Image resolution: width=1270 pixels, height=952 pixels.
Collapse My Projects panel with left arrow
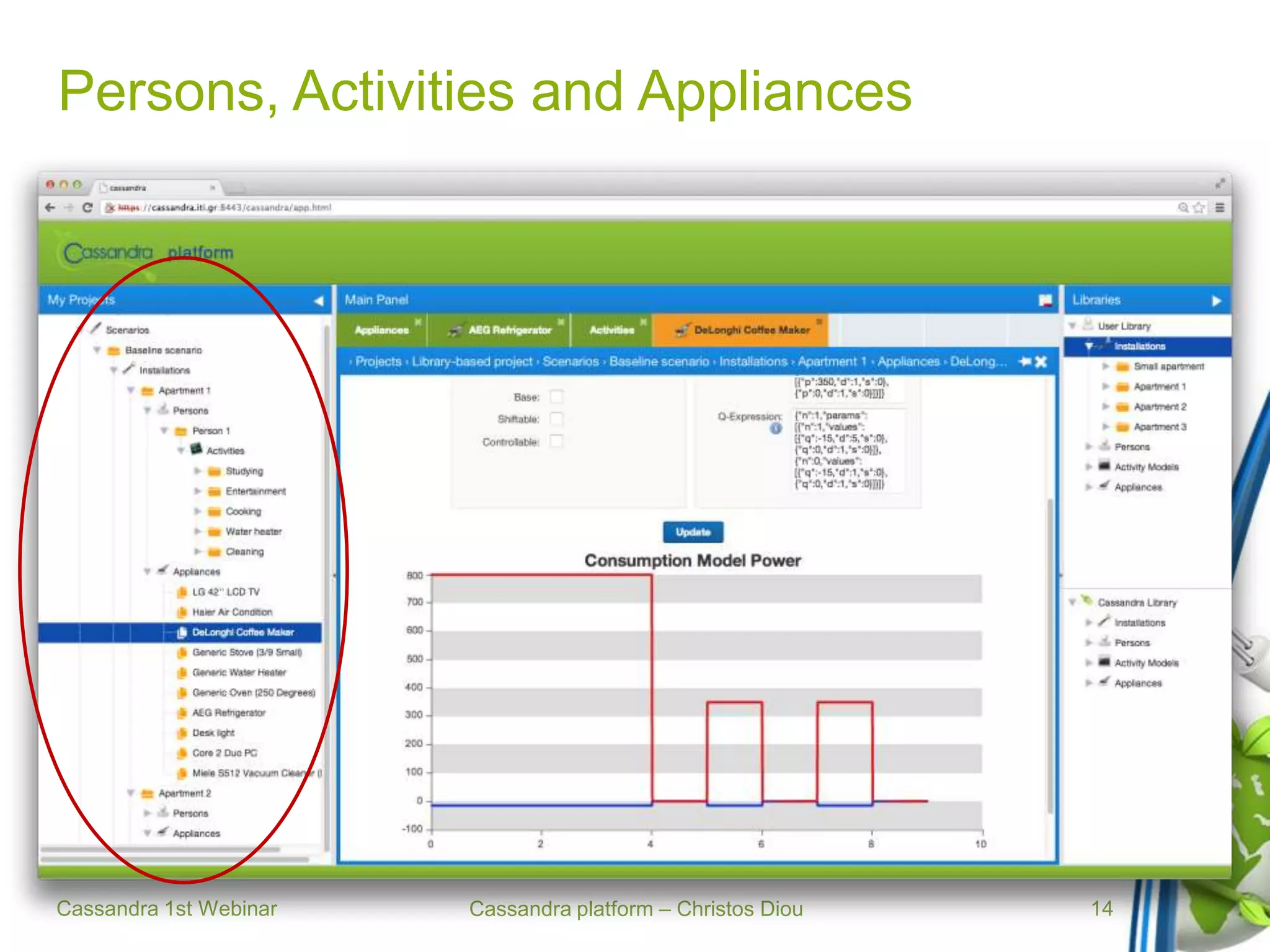[318, 301]
